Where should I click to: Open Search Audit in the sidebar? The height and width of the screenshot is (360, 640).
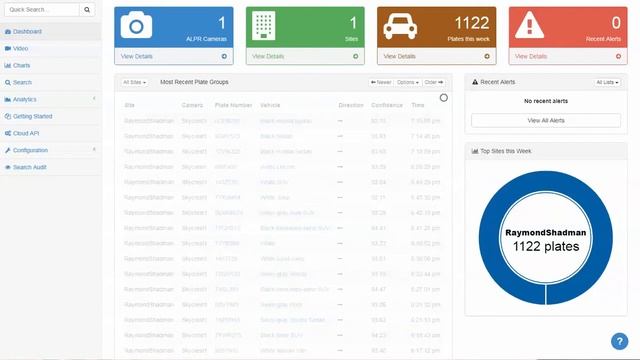(x=51, y=167)
